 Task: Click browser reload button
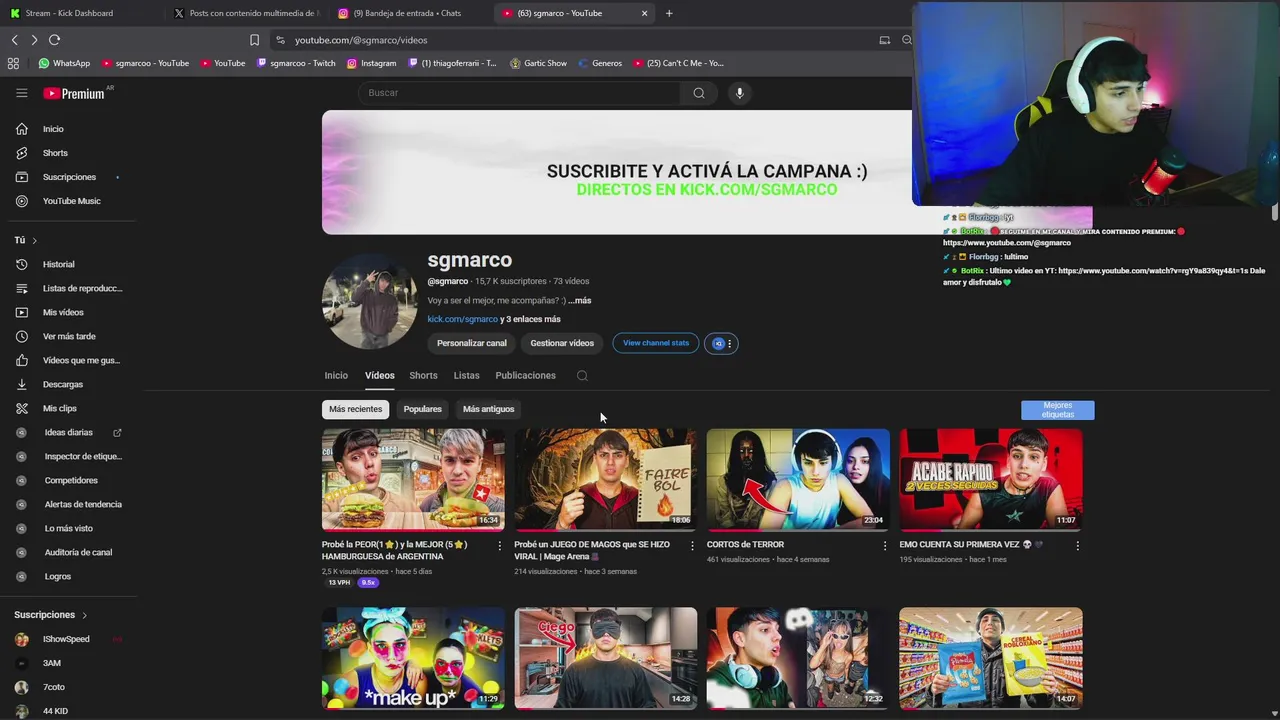54,40
